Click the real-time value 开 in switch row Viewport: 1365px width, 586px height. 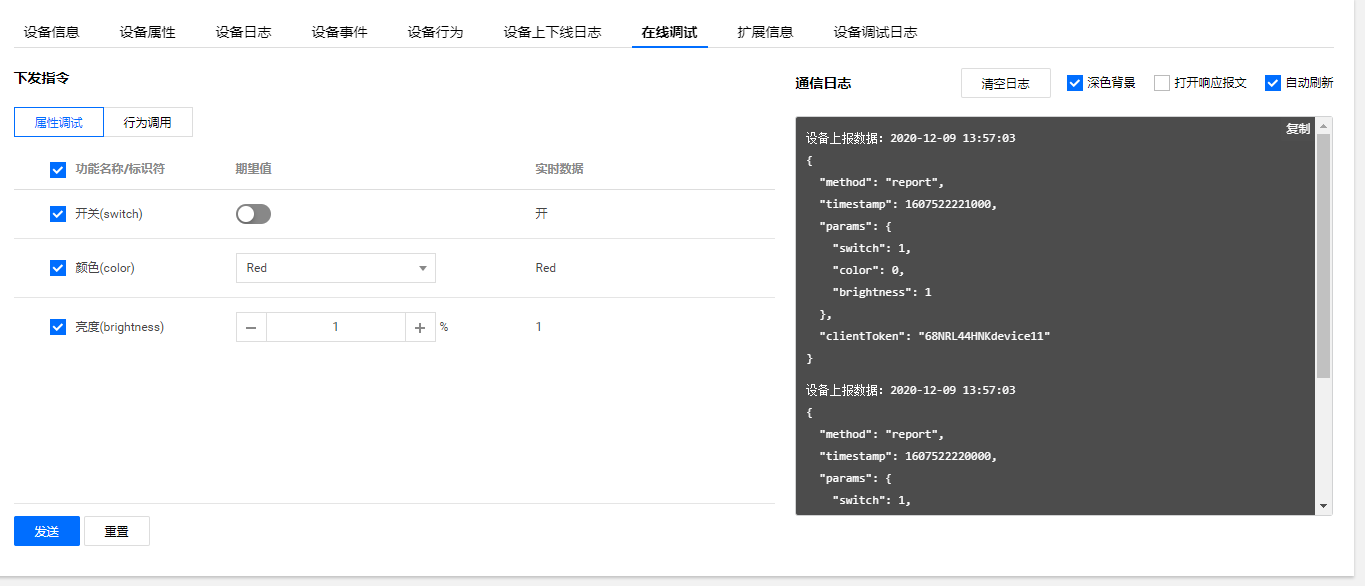point(541,214)
